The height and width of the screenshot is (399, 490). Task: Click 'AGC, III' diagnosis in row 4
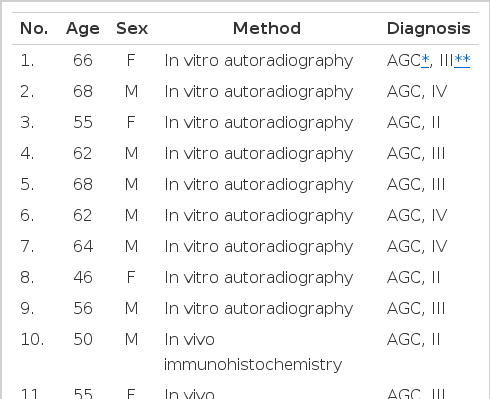click(416, 154)
